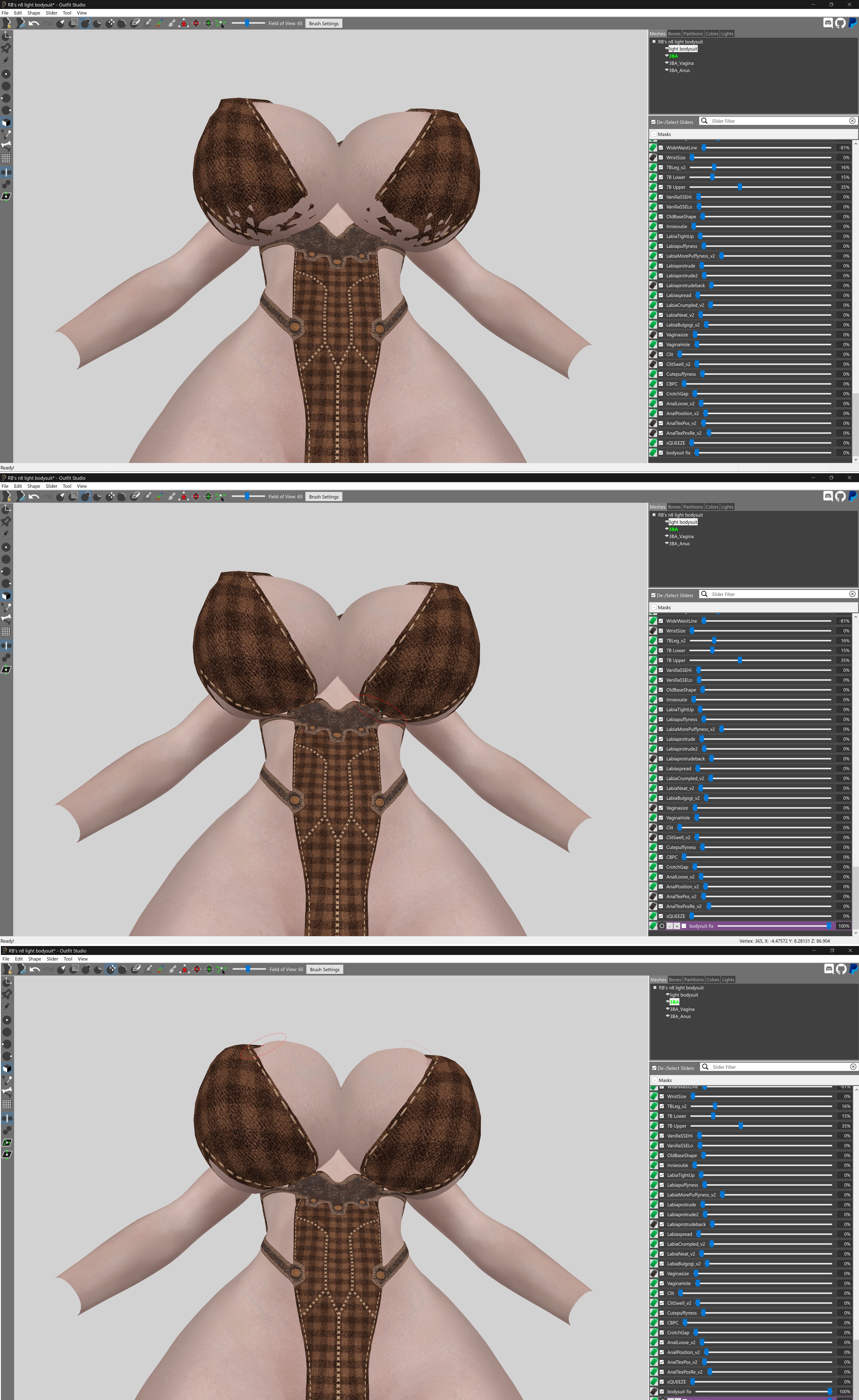The image size is (859, 1400).
Task: Click the Undo arrow in the top window toolbar
Action: 34,23
